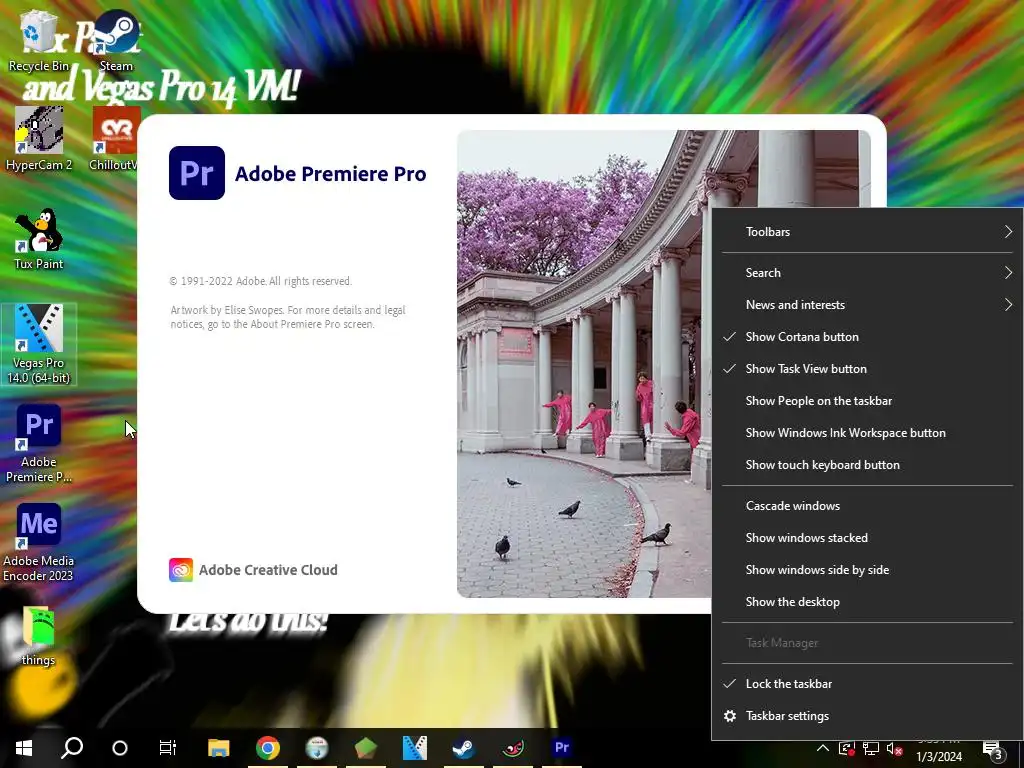Expand the Search submenu

point(867,273)
